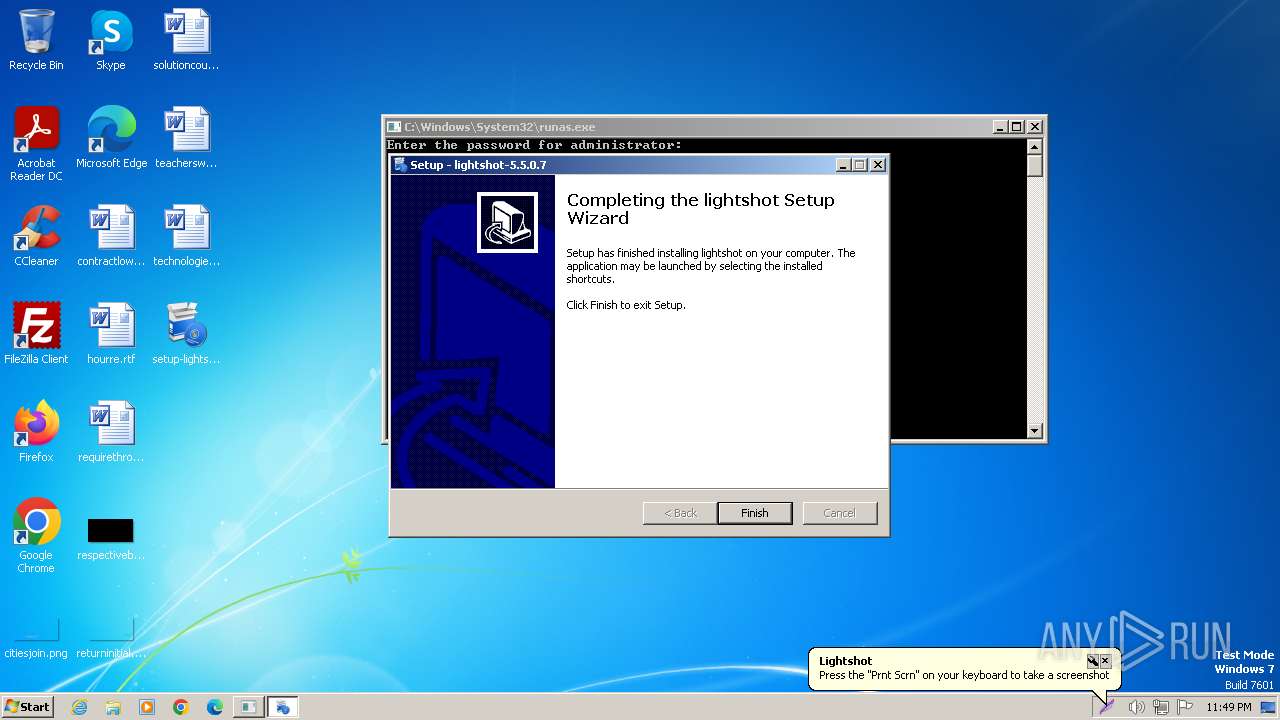Click the Lightshot feather tray icon
Image resolution: width=1280 pixels, height=720 pixels.
pos(1106,706)
